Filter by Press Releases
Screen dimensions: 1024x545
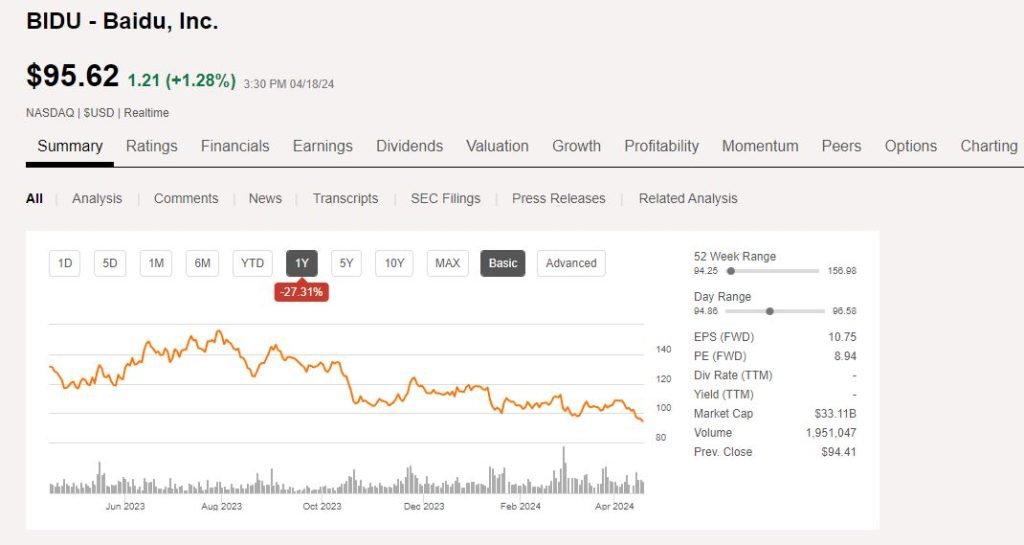pos(559,198)
